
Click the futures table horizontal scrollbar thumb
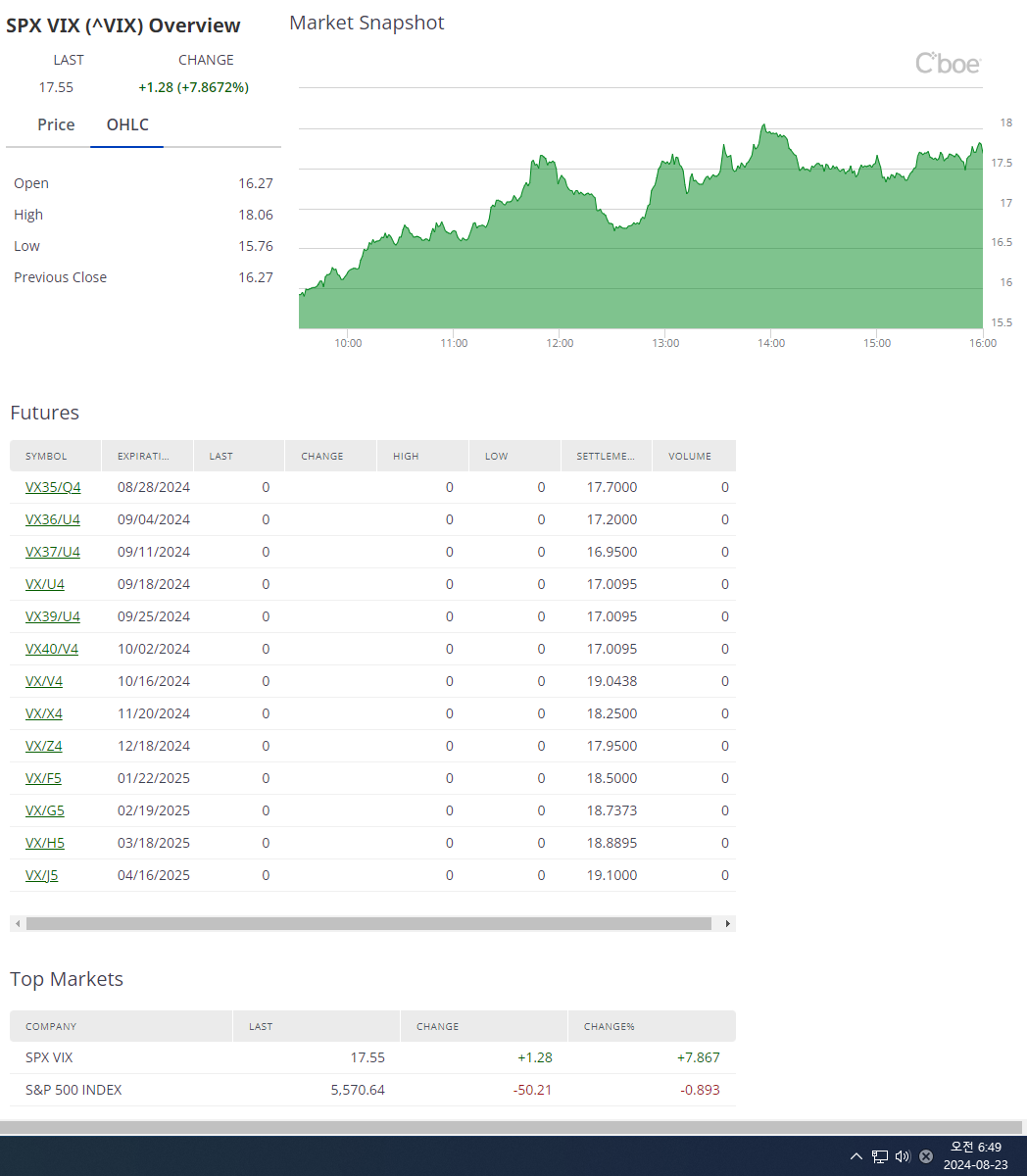(368, 923)
